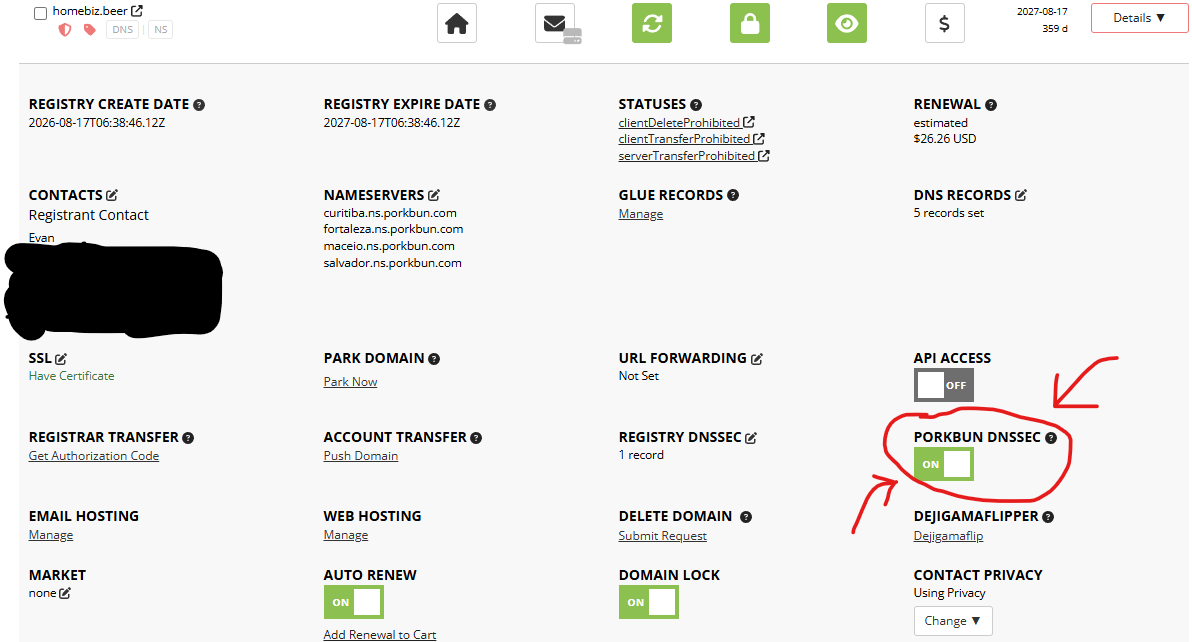Viewport: 1192px width, 642px height.
Task: Click help icon beside Statuses
Action: coord(696,105)
